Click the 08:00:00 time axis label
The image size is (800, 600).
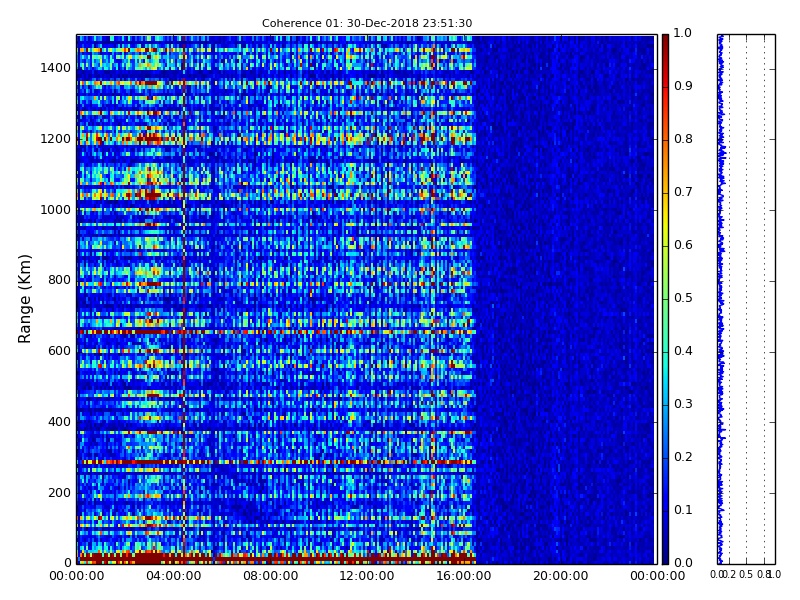tap(270, 577)
